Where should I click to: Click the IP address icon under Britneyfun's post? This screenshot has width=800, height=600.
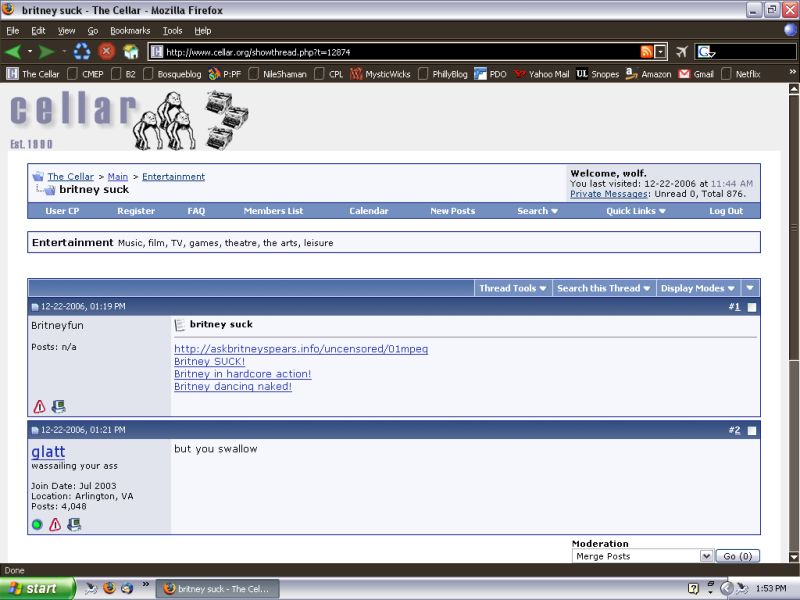pos(59,407)
